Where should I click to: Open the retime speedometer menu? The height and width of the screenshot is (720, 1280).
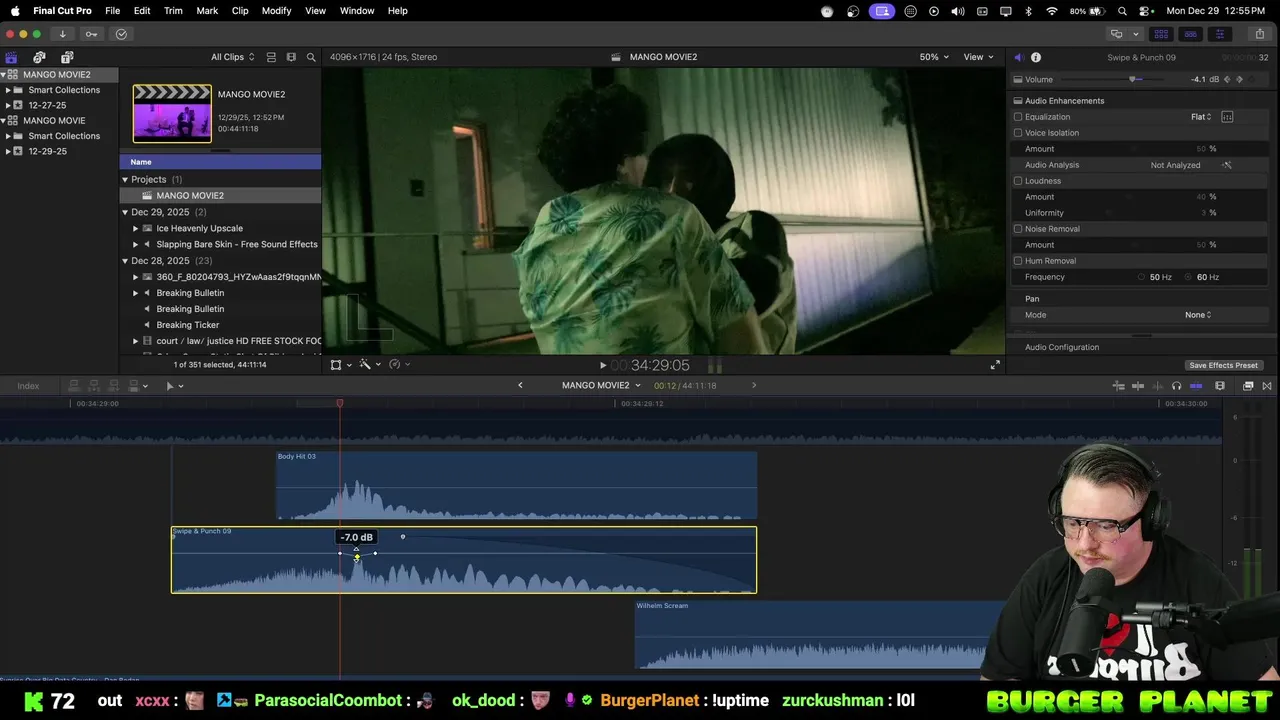click(x=395, y=365)
